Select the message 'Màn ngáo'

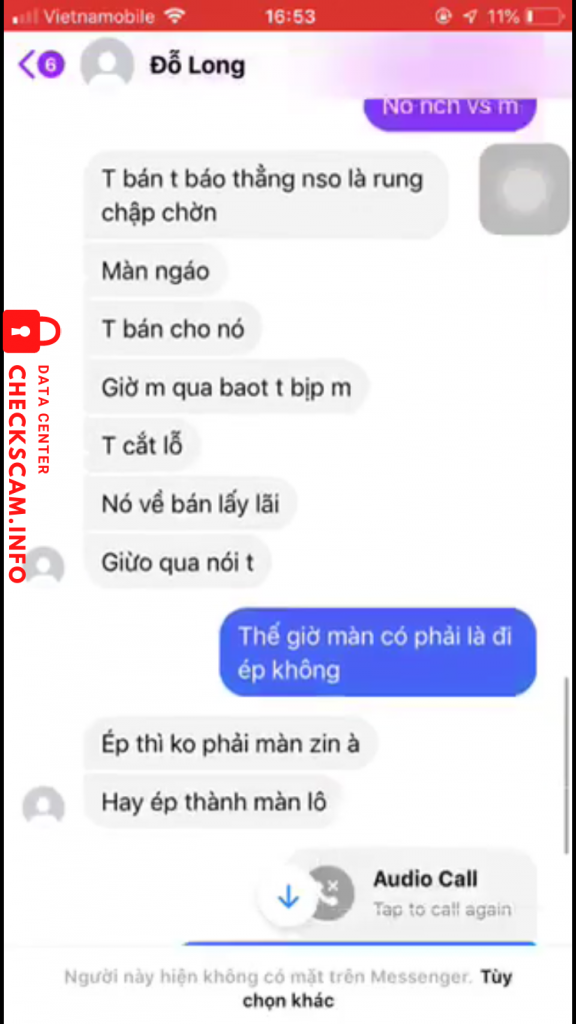[155, 271]
